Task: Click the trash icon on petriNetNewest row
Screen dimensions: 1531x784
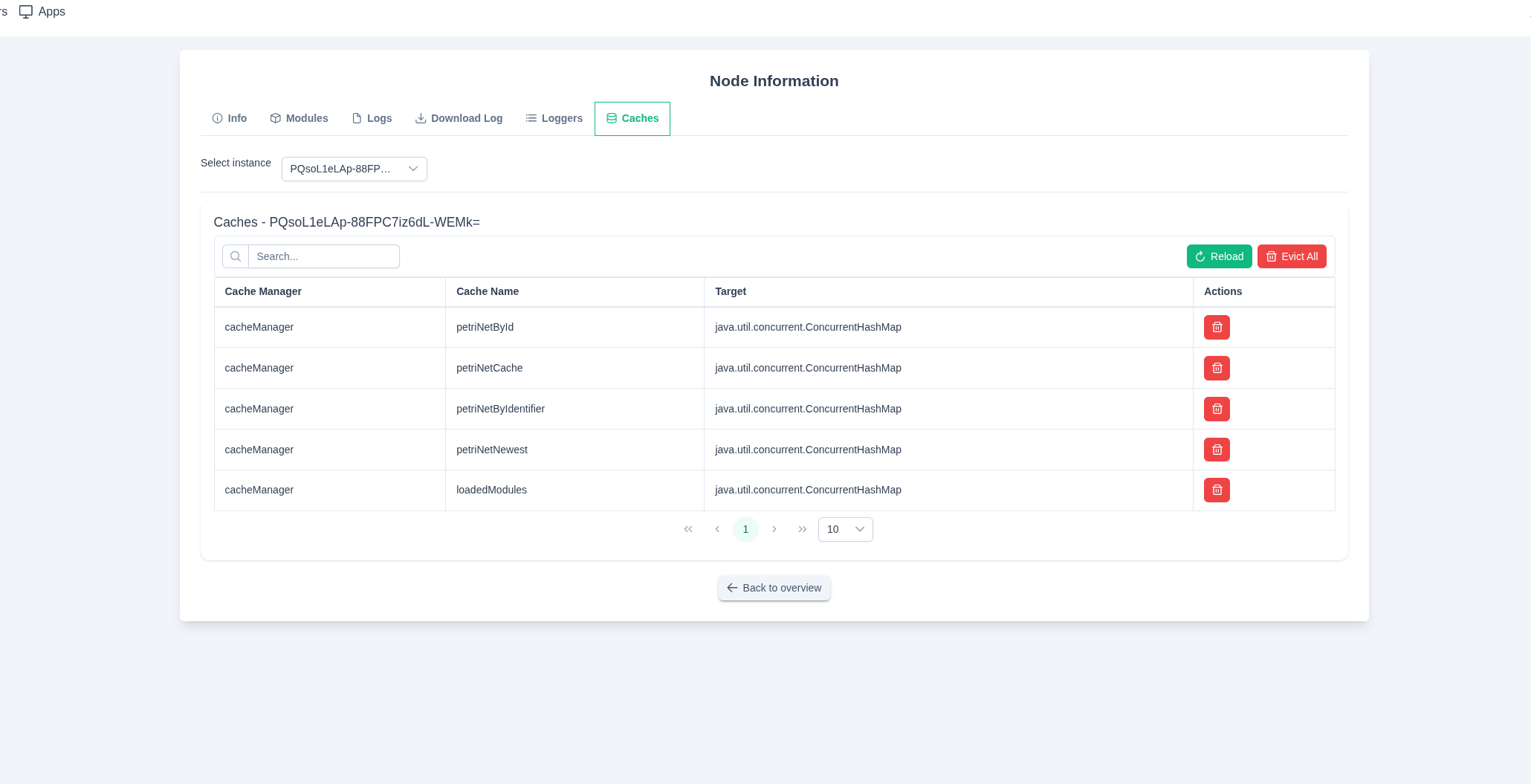Action: tap(1217, 450)
